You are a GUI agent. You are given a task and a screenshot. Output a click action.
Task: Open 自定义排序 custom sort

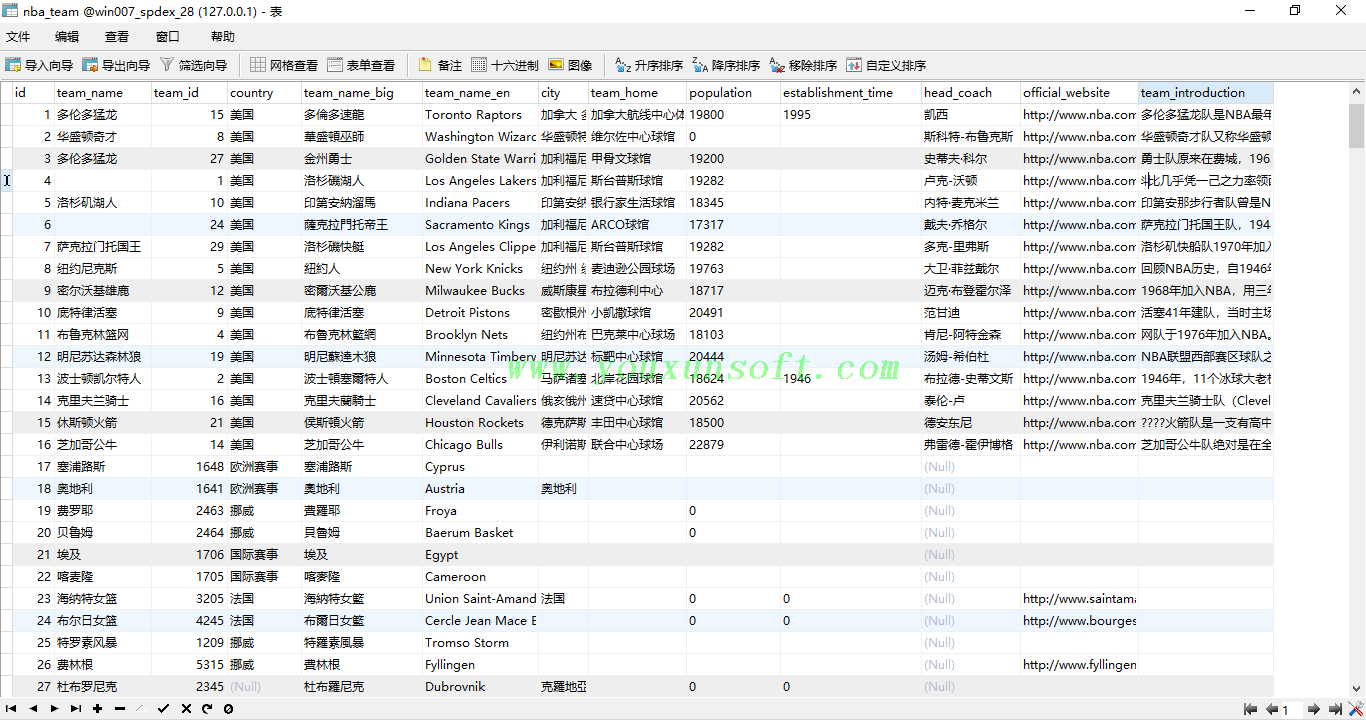(x=886, y=65)
